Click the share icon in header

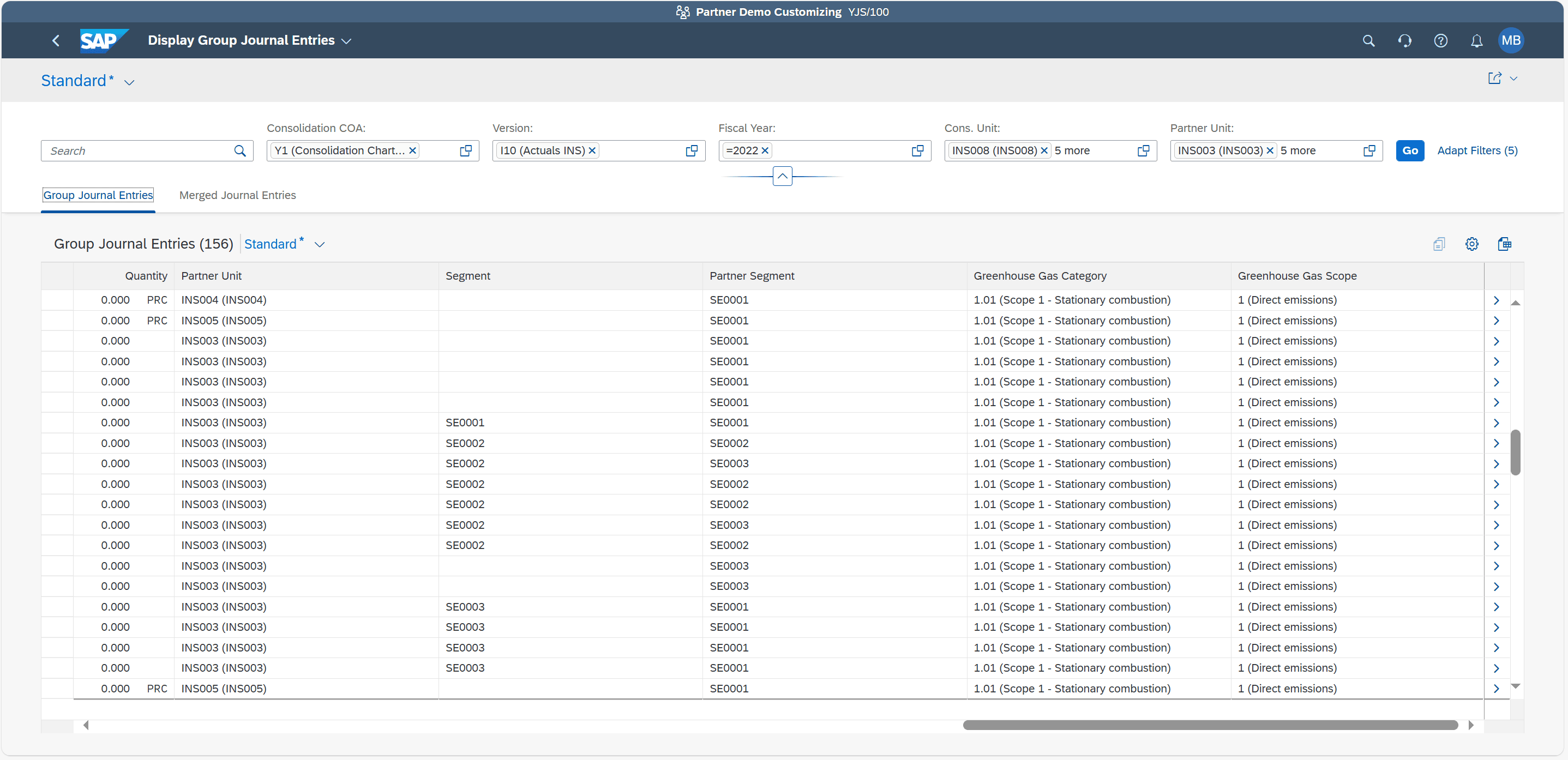pos(1494,79)
